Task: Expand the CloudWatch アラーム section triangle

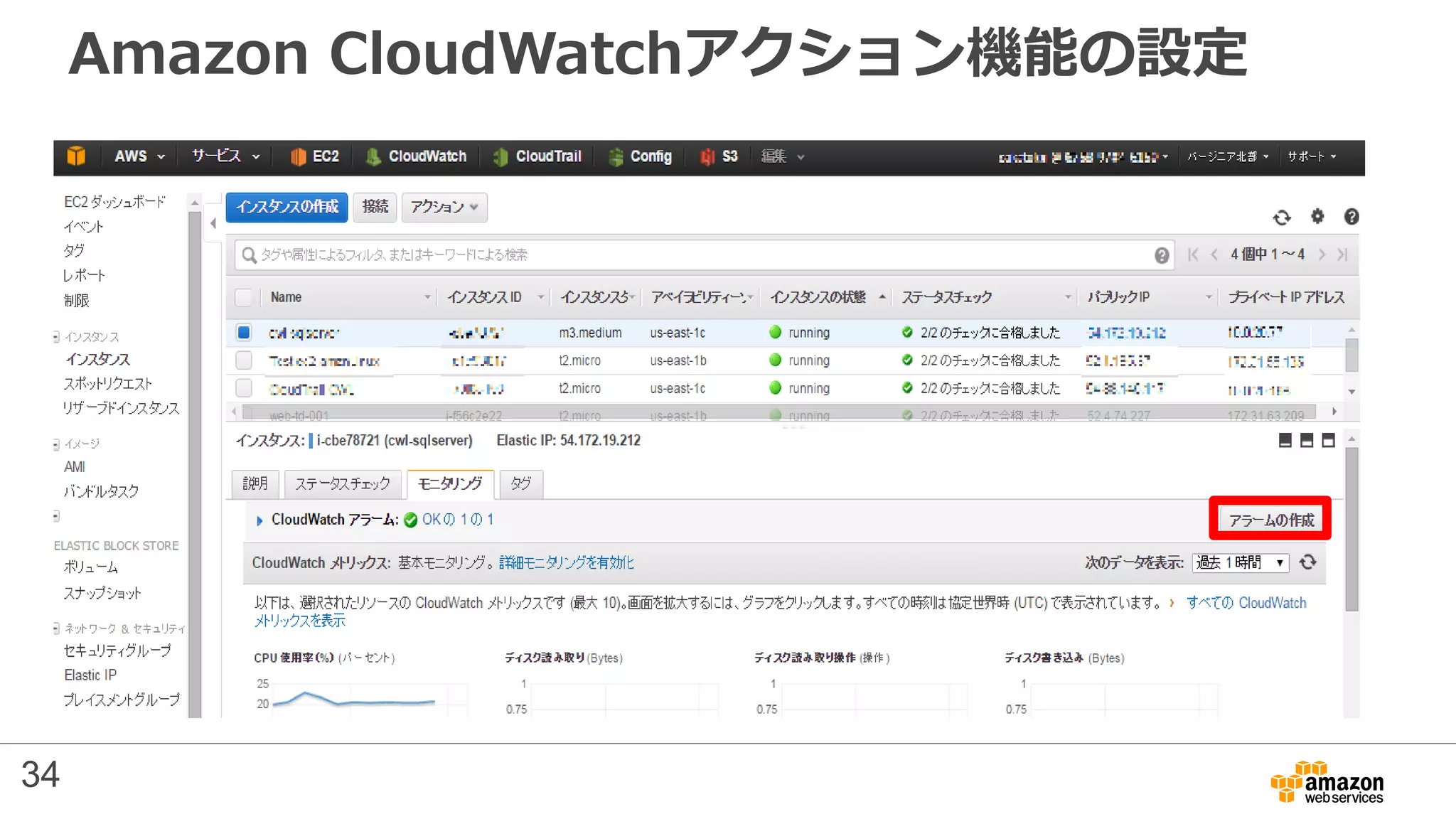Action: (x=259, y=521)
